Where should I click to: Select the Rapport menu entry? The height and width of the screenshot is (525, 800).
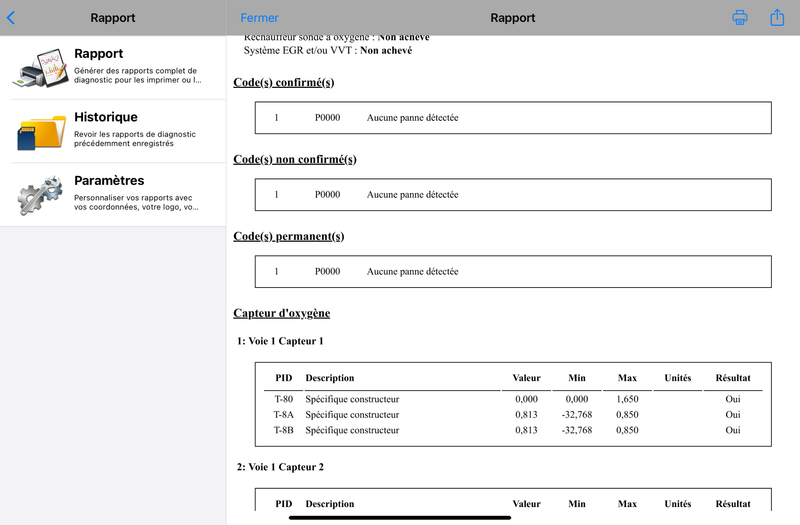tap(113, 67)
